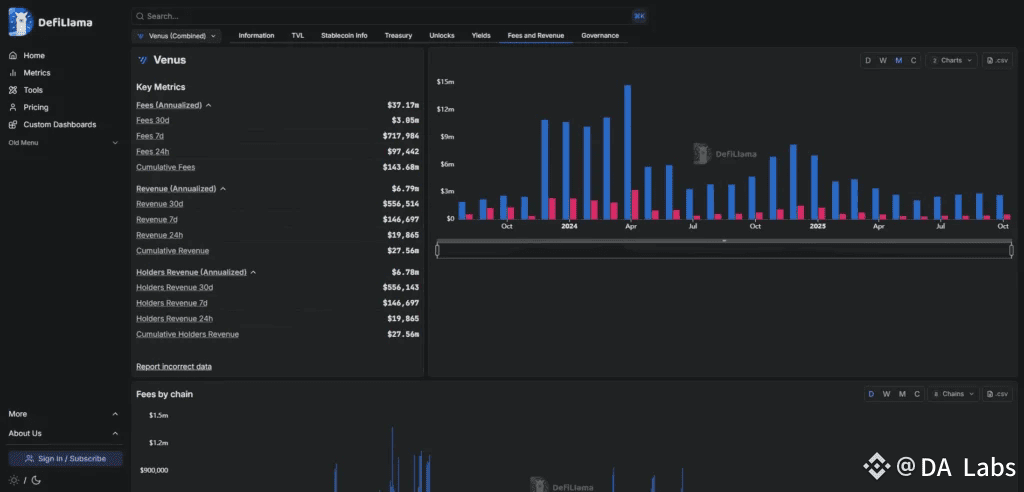
Task: Click the Sign In / Subscribe button
Action: click(65, 459)
